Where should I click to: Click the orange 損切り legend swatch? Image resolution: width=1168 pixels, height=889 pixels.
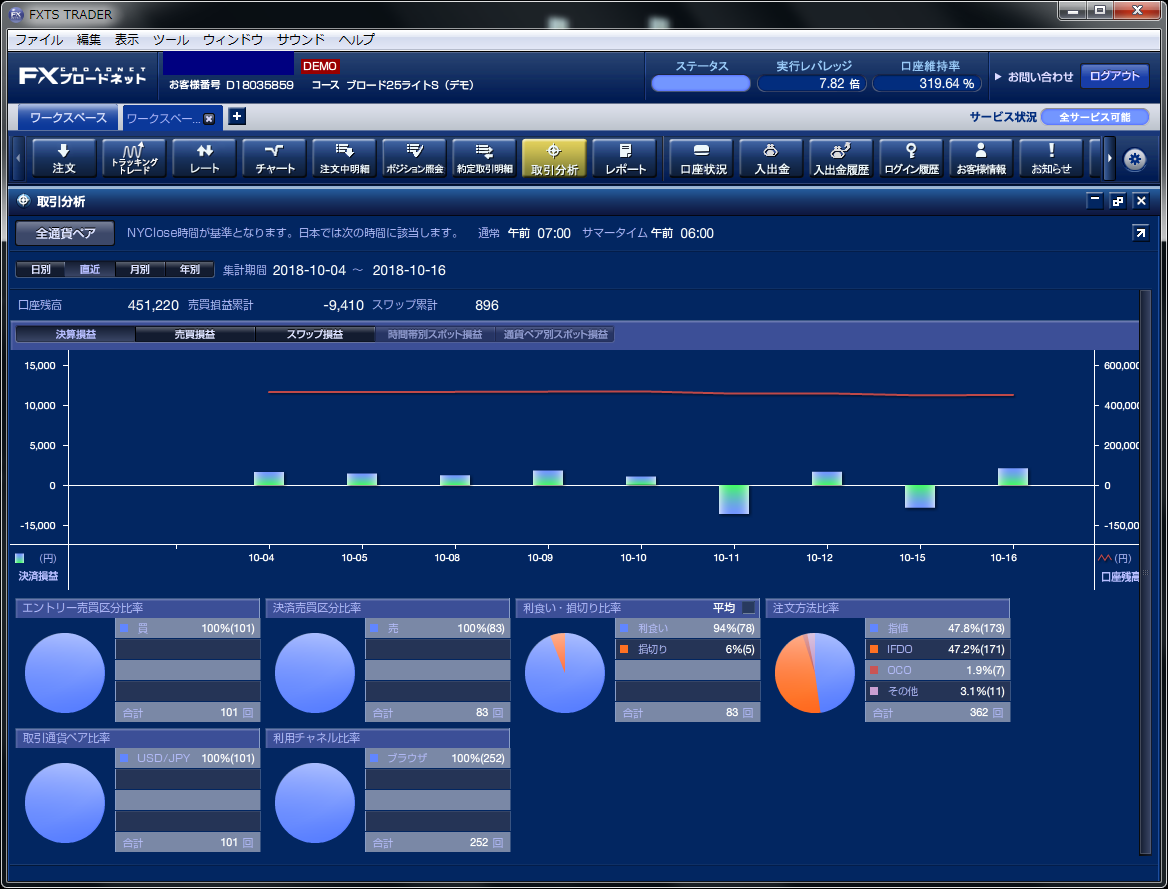point(624,649)
